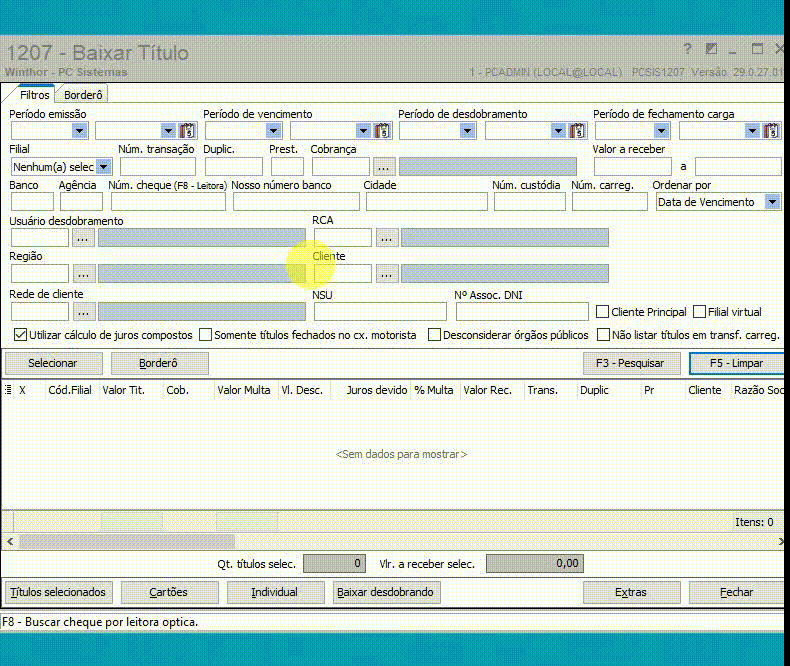This screenshot has width=790, height=666.
Task: Click the Borderô button below filters
Action: (159, 363)
